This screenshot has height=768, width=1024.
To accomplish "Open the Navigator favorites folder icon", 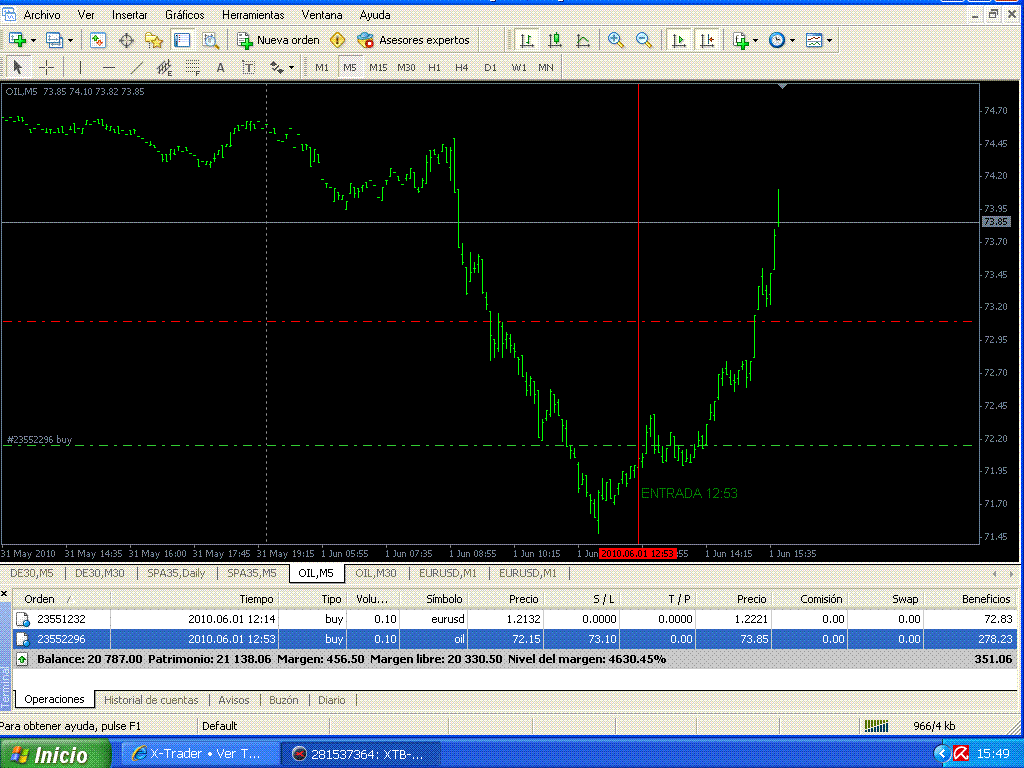I will tap(154, 40).
